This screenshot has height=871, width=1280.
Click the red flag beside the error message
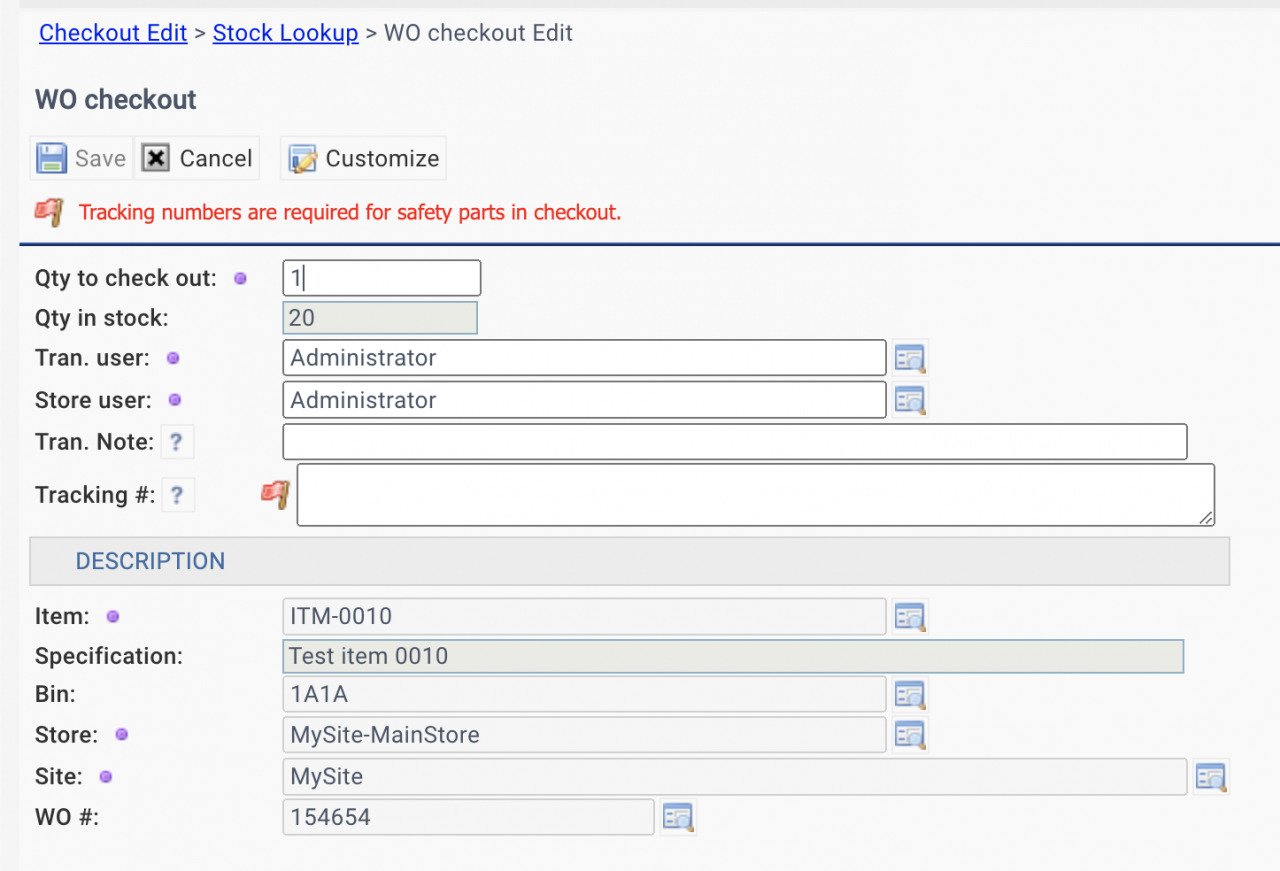pyautogui.click(x=49, y=212)
